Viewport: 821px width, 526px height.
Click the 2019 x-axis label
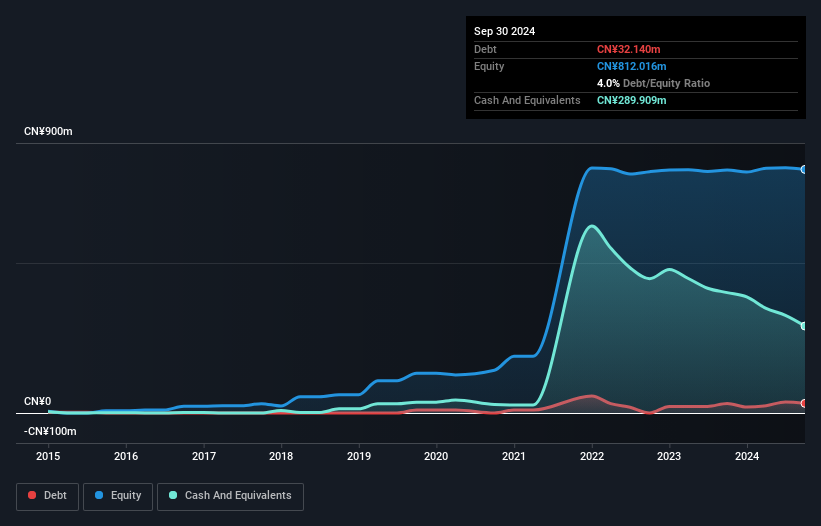click(359, 456)
